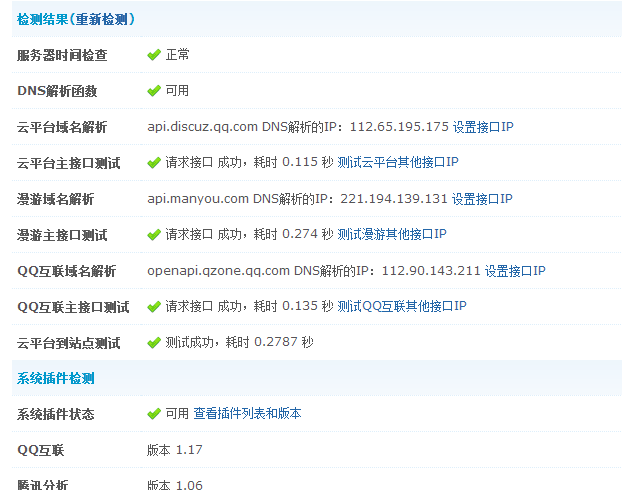Screen dimensions: 622x490
Task: Select the QQ互联 plugin name label
Action: 40,450
